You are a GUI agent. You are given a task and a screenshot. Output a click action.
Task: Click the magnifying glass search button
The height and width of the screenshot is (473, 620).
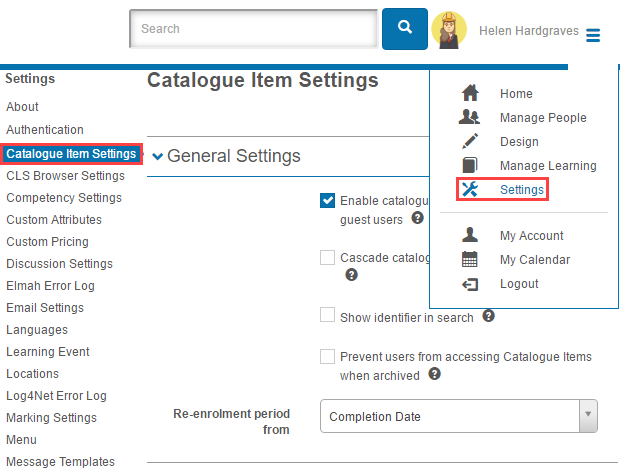click(404, 29)
